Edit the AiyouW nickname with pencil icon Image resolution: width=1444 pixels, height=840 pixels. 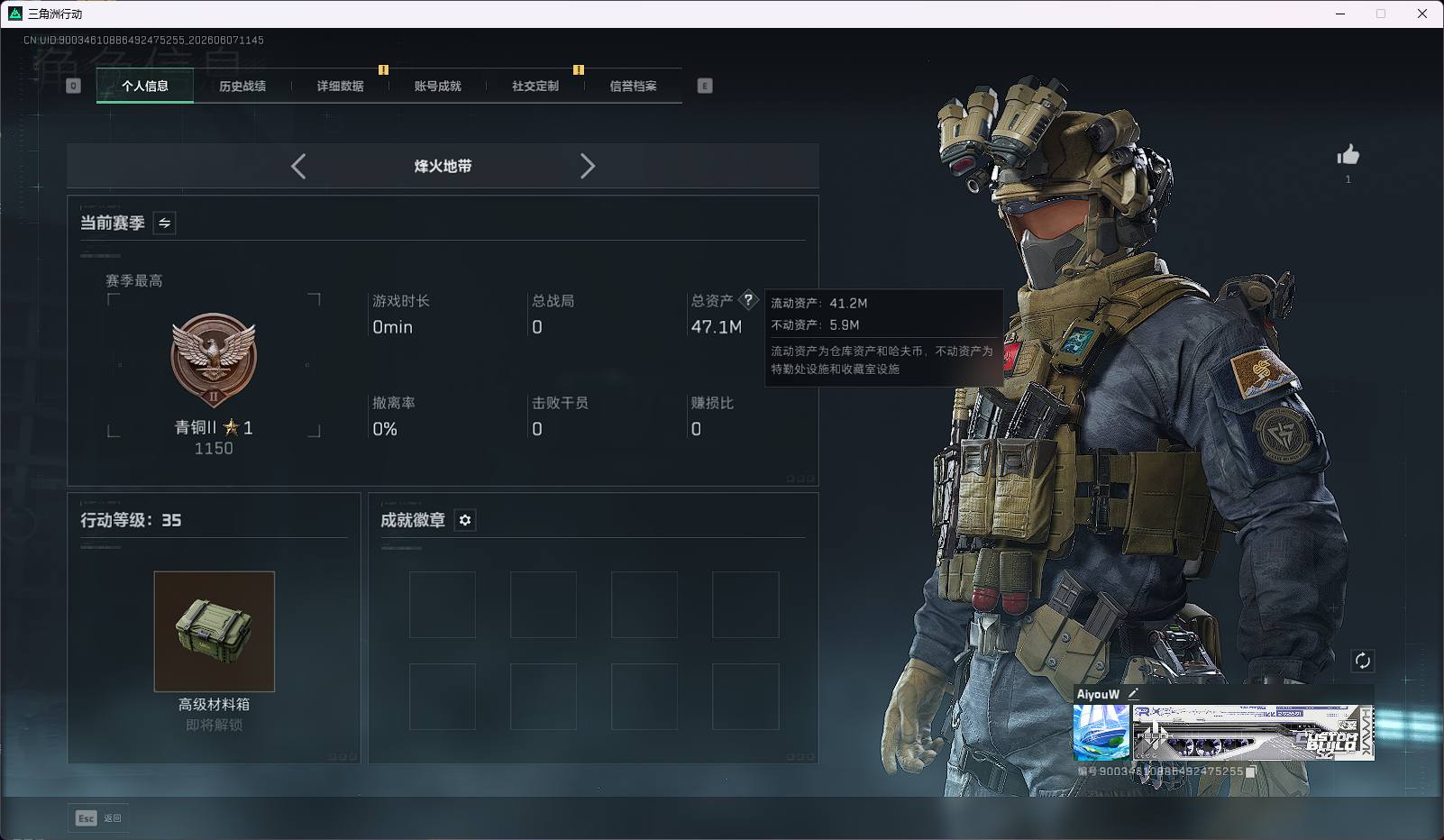coord(1133,694)
